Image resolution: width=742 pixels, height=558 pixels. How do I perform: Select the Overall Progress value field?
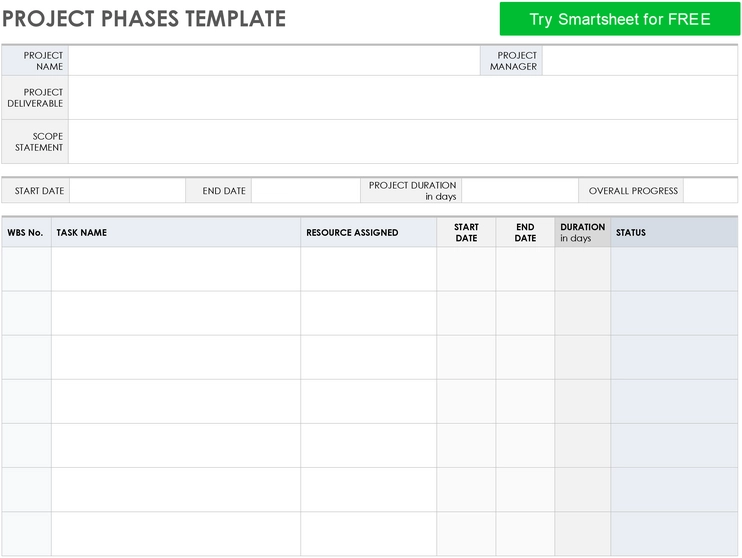tap(710, 191)
